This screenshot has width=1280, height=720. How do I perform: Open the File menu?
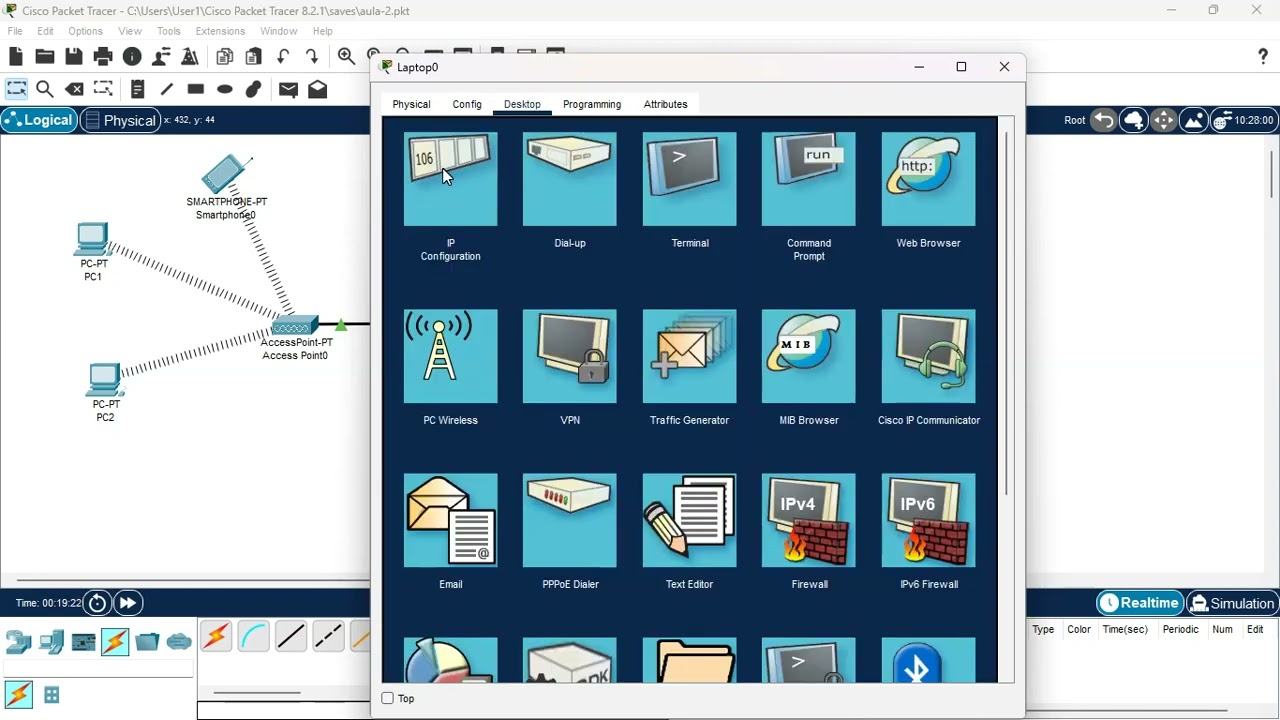[15, 31]
